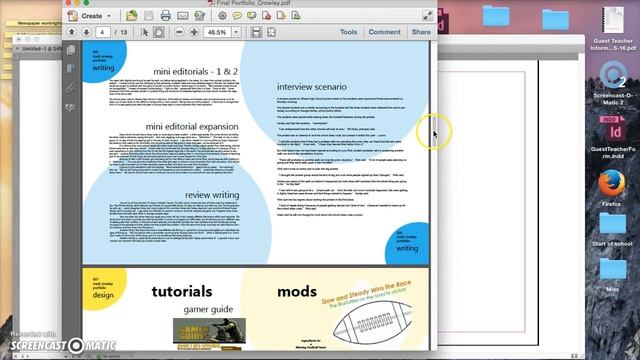Click the insert page icon
The image size is (640, 360).
pyautogui.click(x=296, y=16)
